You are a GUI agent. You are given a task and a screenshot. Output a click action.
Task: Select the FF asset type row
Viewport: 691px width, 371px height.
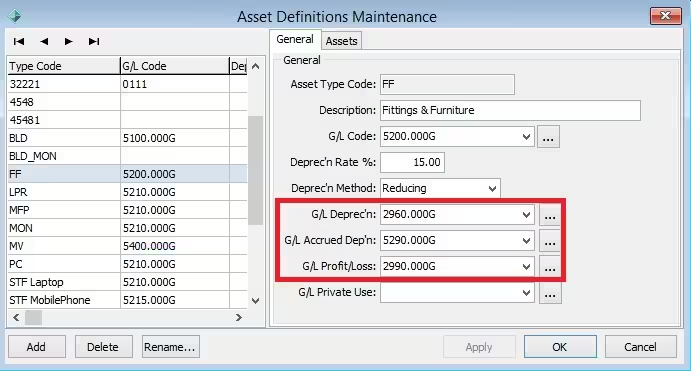click(x=128, y=174)
